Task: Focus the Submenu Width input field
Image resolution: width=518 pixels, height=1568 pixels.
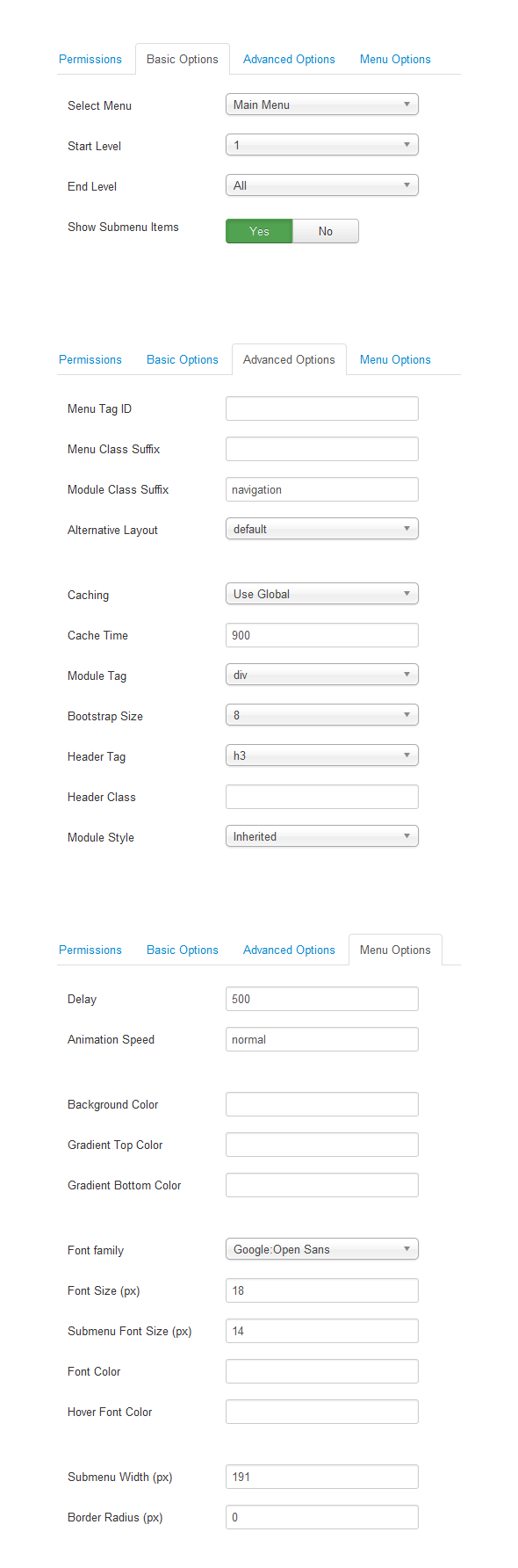Action: click(x=322, y=1477)
